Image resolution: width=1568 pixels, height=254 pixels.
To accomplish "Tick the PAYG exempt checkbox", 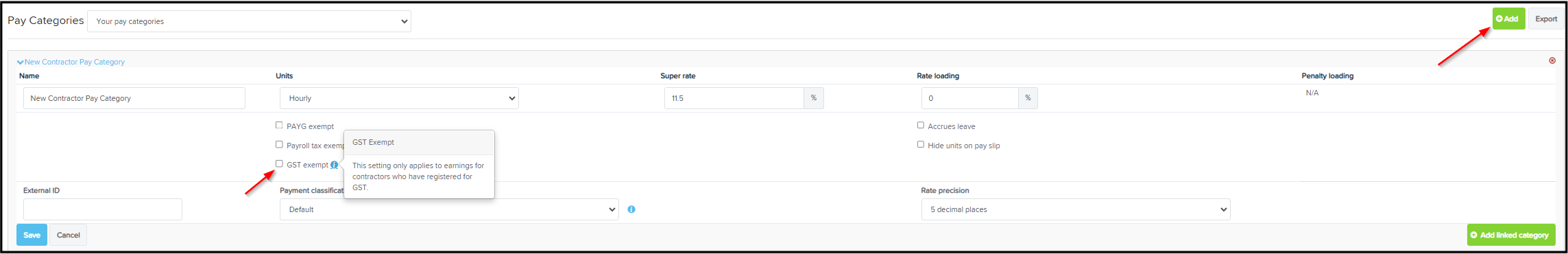I will [x=279, y=125].
